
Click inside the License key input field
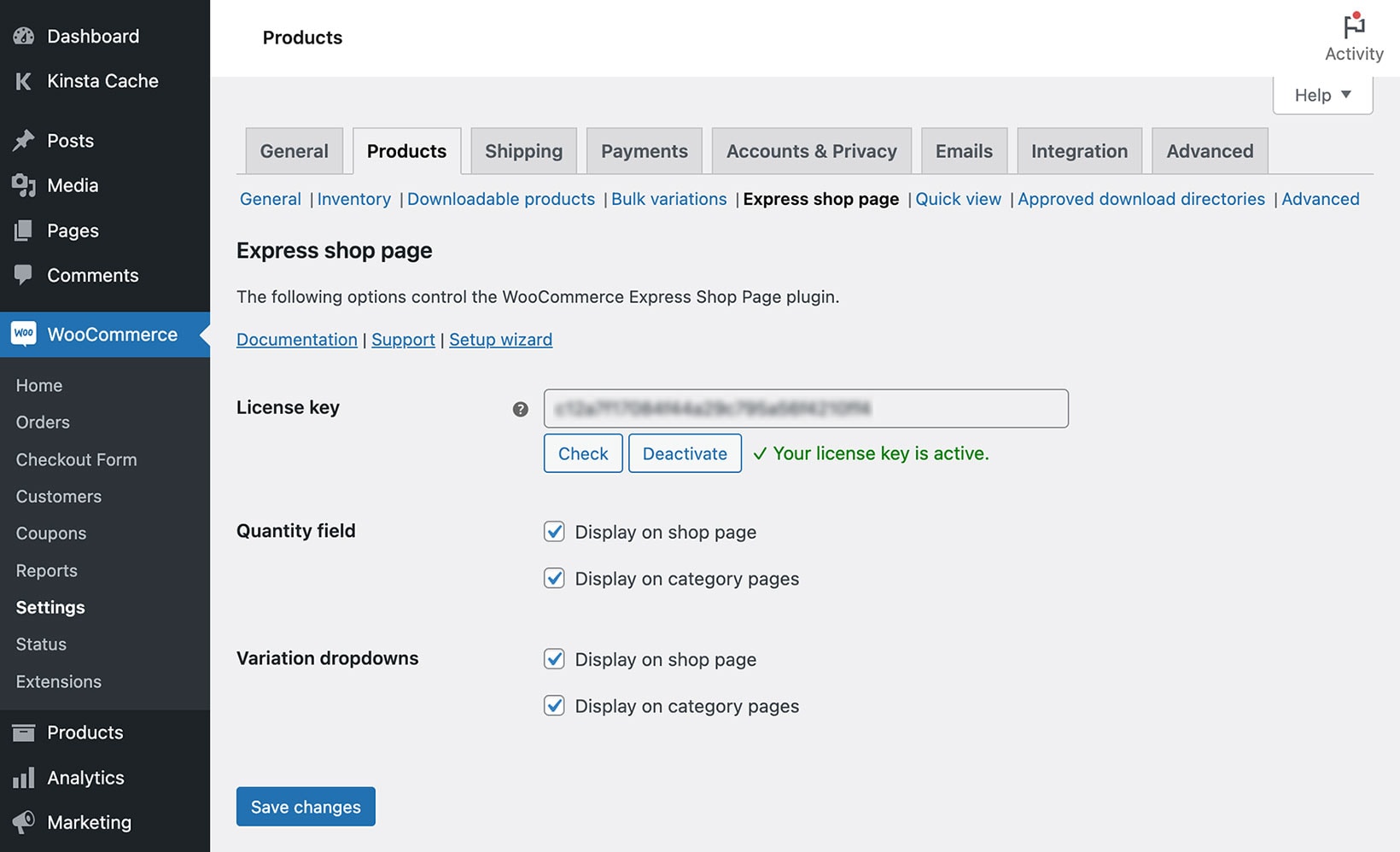coord(806,408)
